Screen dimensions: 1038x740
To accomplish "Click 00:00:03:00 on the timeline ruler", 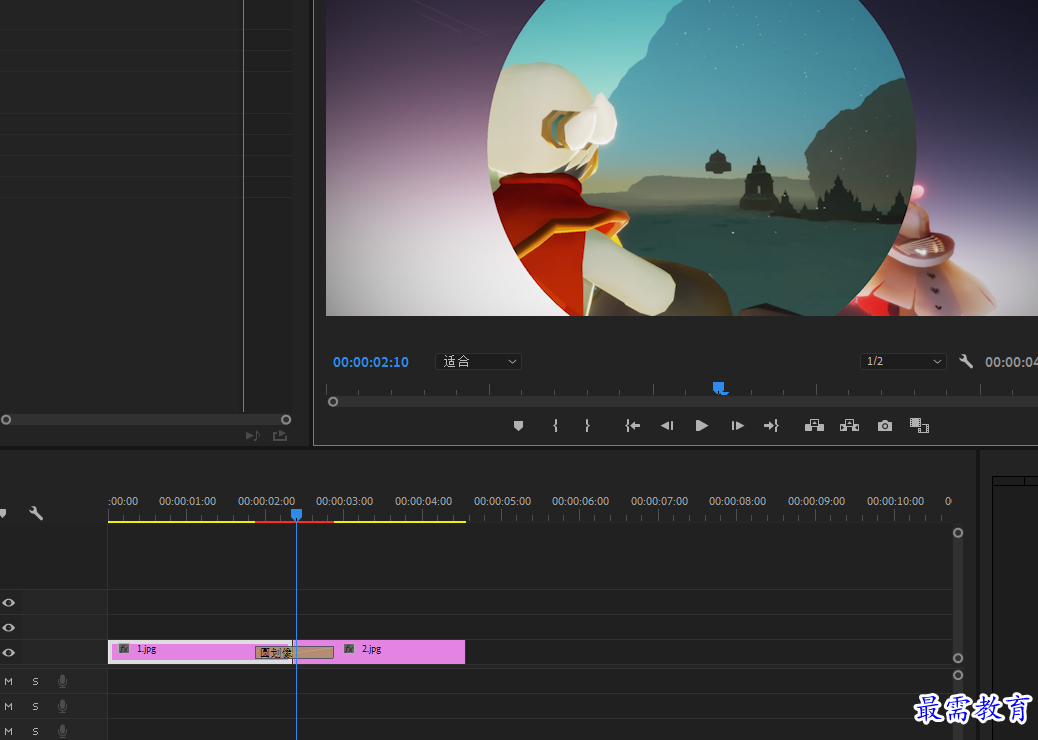I will click(344, 502).
